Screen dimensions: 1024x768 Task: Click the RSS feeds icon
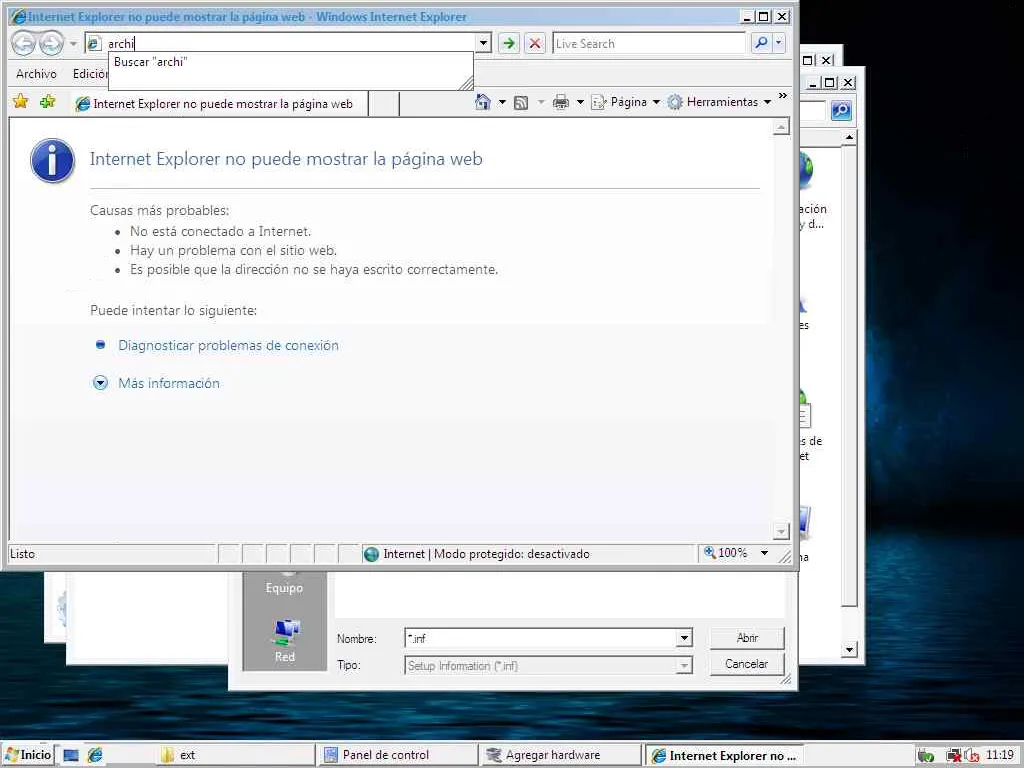point(520,103)
